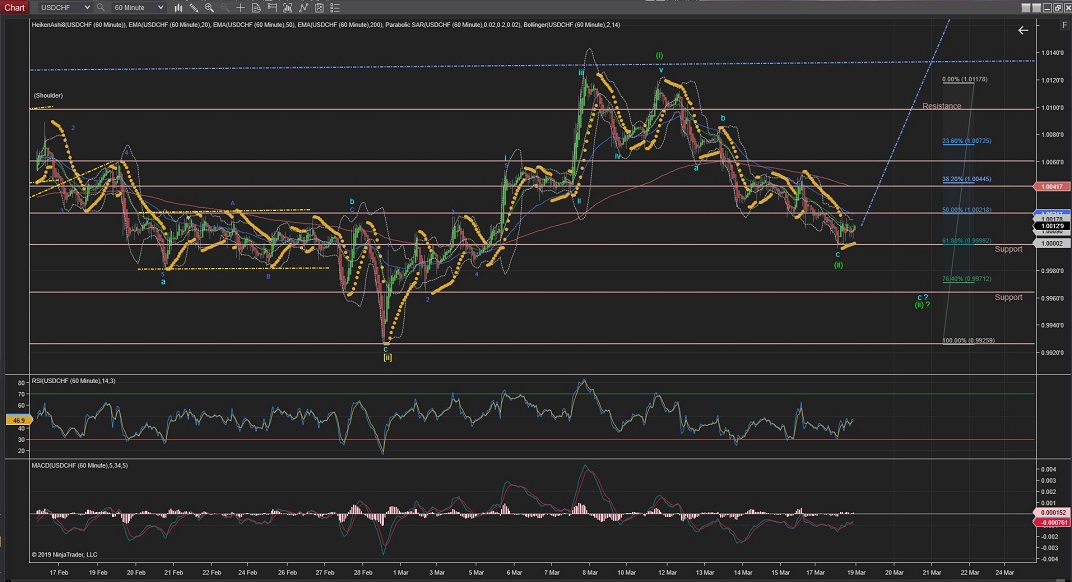Toggle the F fixed scale button
The image size is (1072, 582).
(1064, 25)
